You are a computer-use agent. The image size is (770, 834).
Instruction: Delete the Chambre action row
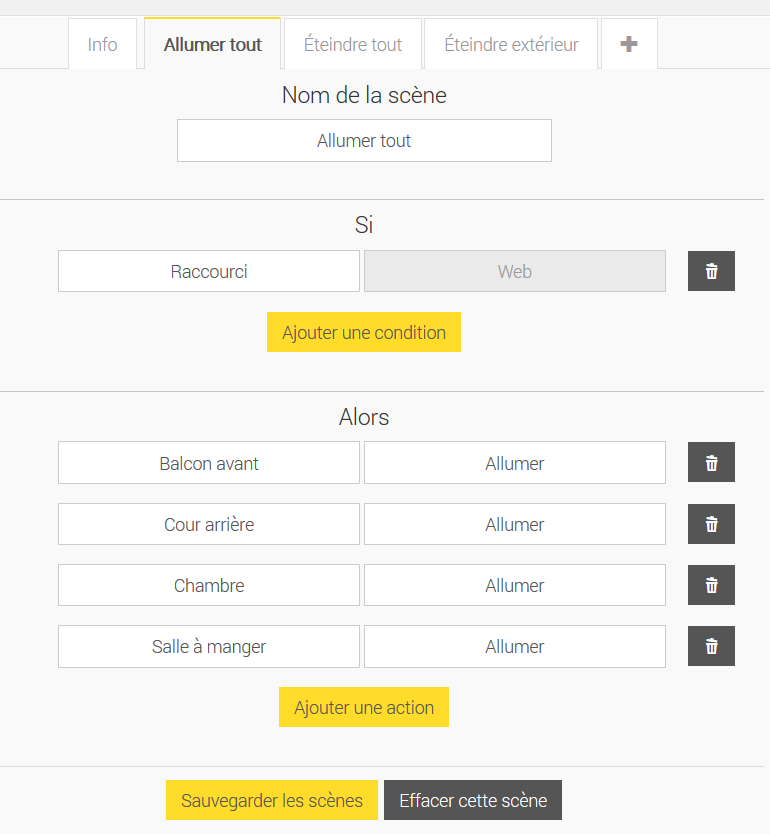(711, 585)
